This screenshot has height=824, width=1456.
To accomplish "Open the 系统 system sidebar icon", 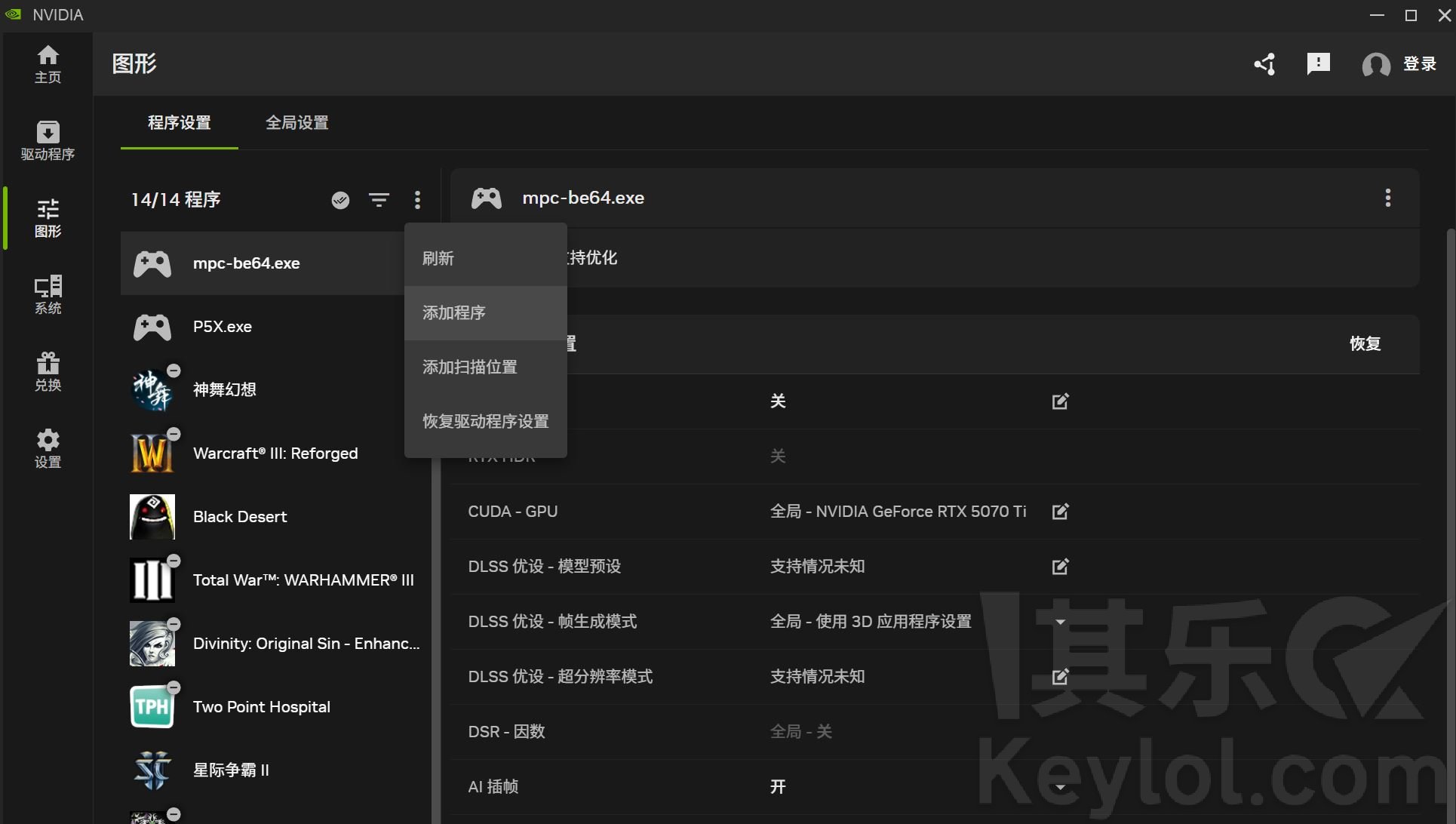I will coord(48,294).
